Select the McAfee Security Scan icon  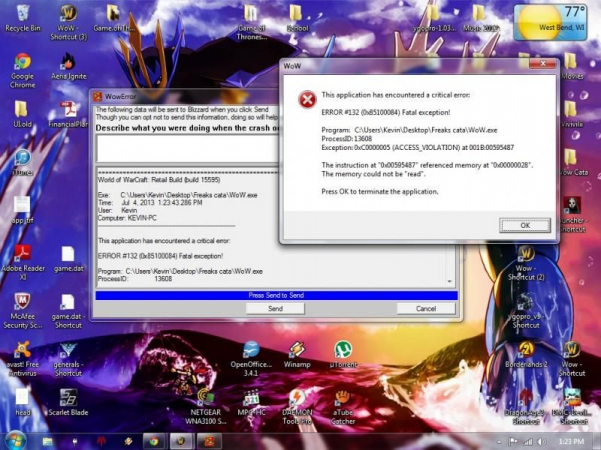tap(23, 311)
